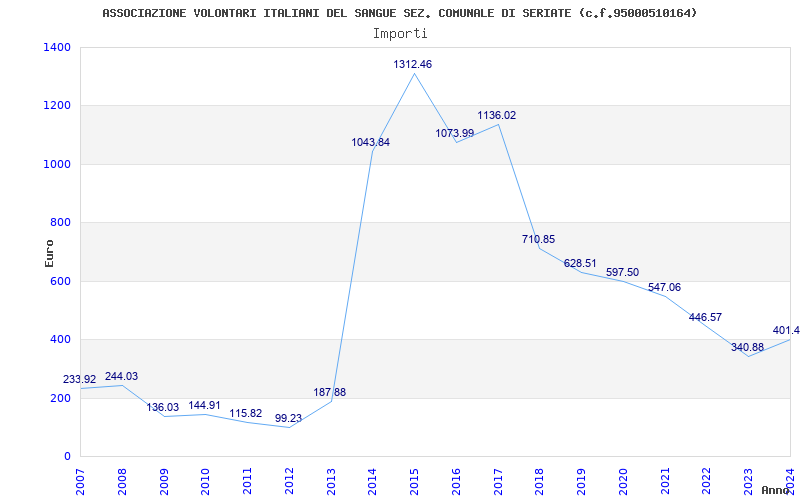The height and width of the screenshot is (500, 800).
Task: Click the 2013 x-axis year label
Action: tap(330, 481)
